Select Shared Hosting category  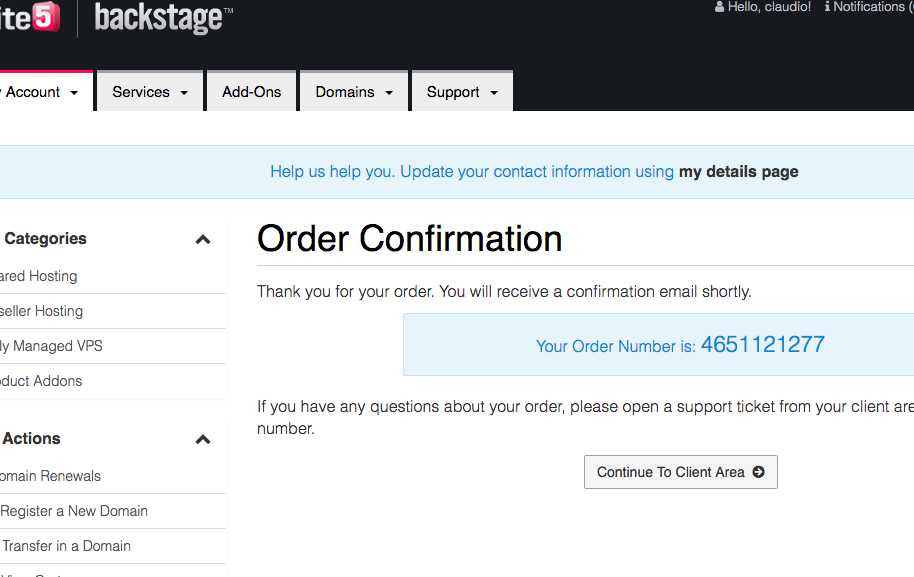pos(39,276)
